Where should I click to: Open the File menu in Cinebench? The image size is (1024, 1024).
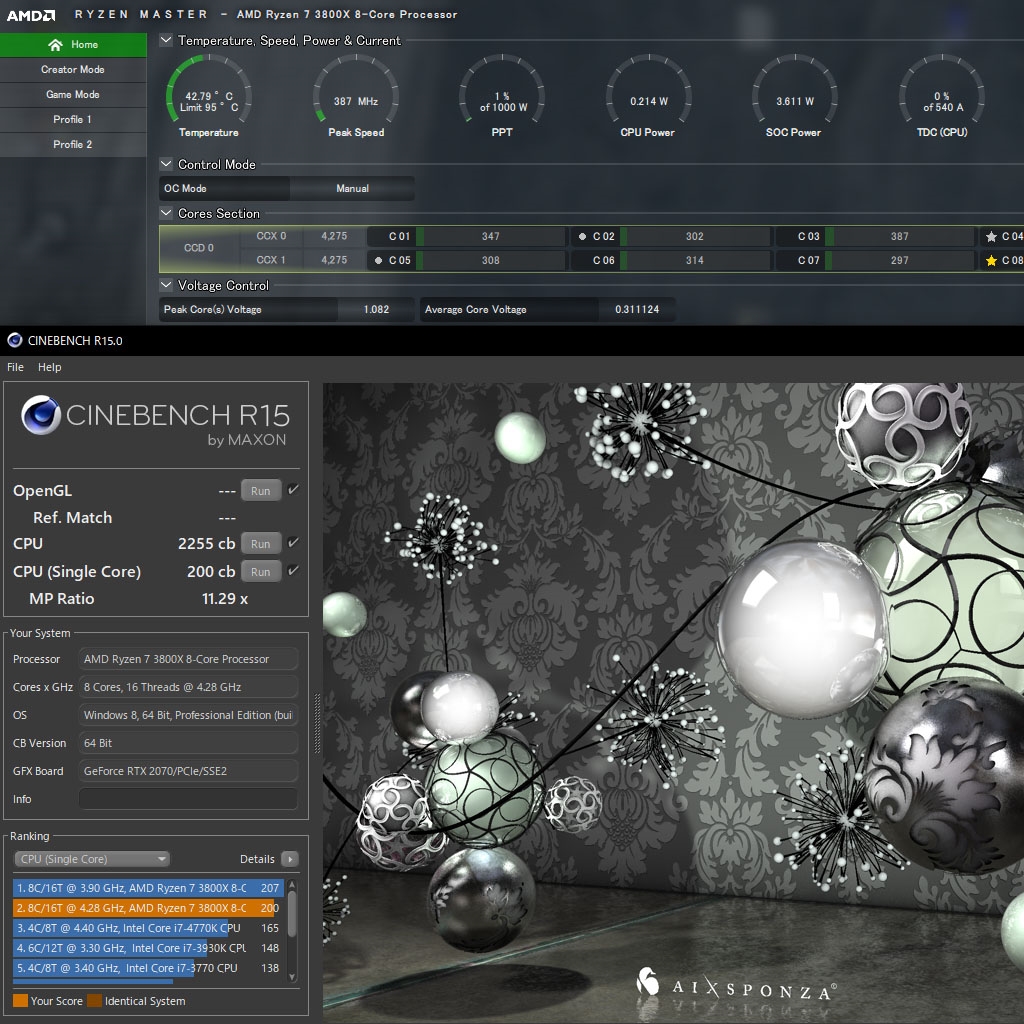(15, 367)
